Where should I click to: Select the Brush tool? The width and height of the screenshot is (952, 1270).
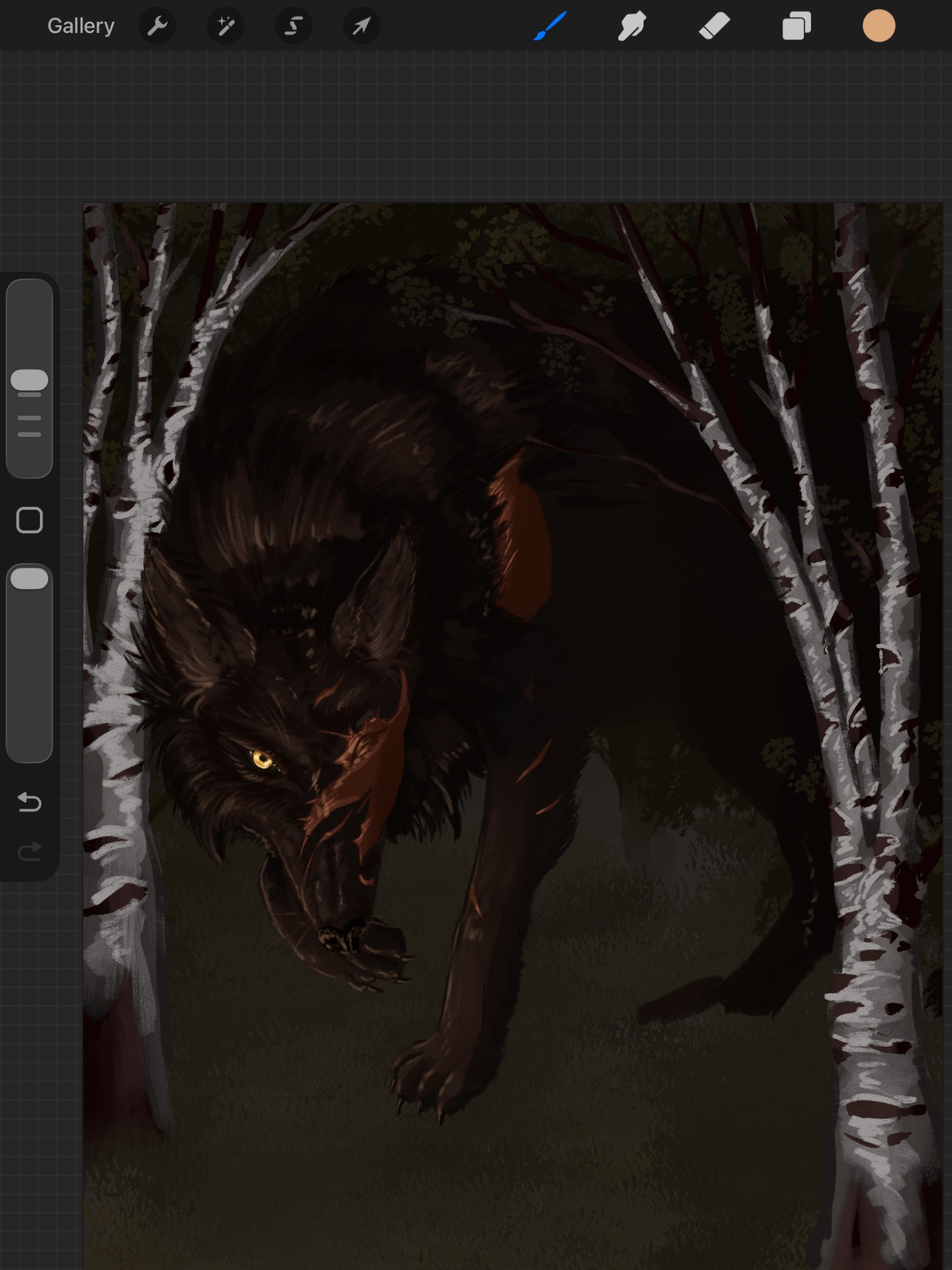(550, 26)
